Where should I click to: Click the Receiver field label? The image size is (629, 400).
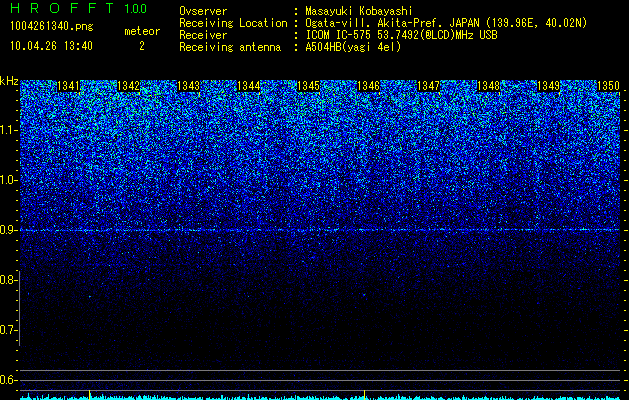pos(203,35)
